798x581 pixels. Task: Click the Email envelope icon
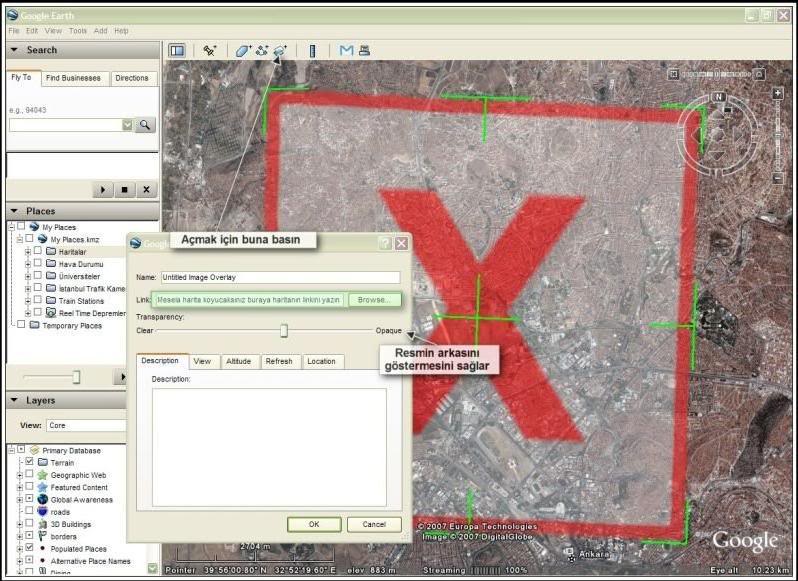[346, 50]
